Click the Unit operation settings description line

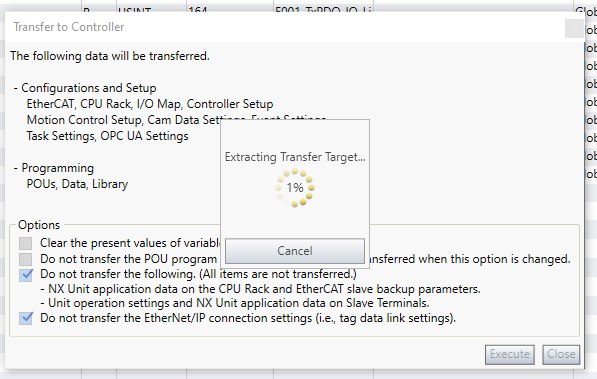pyautogui.click(x=235, y=303)
